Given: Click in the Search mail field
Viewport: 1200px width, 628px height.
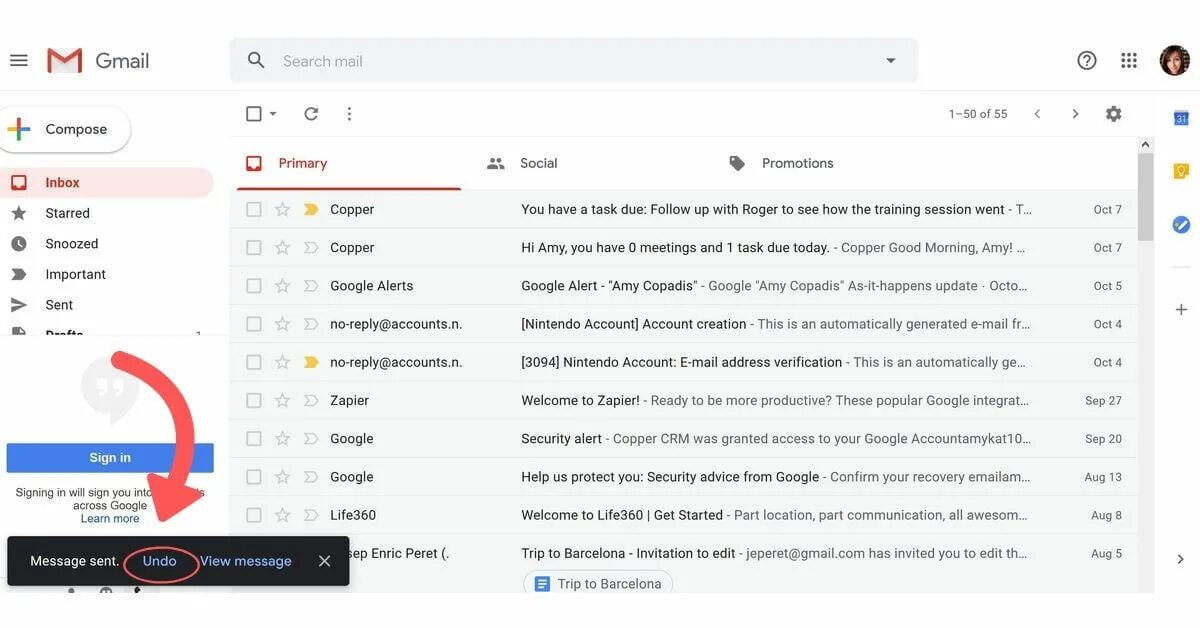Looking at the screenshot, I should point(573,61).
